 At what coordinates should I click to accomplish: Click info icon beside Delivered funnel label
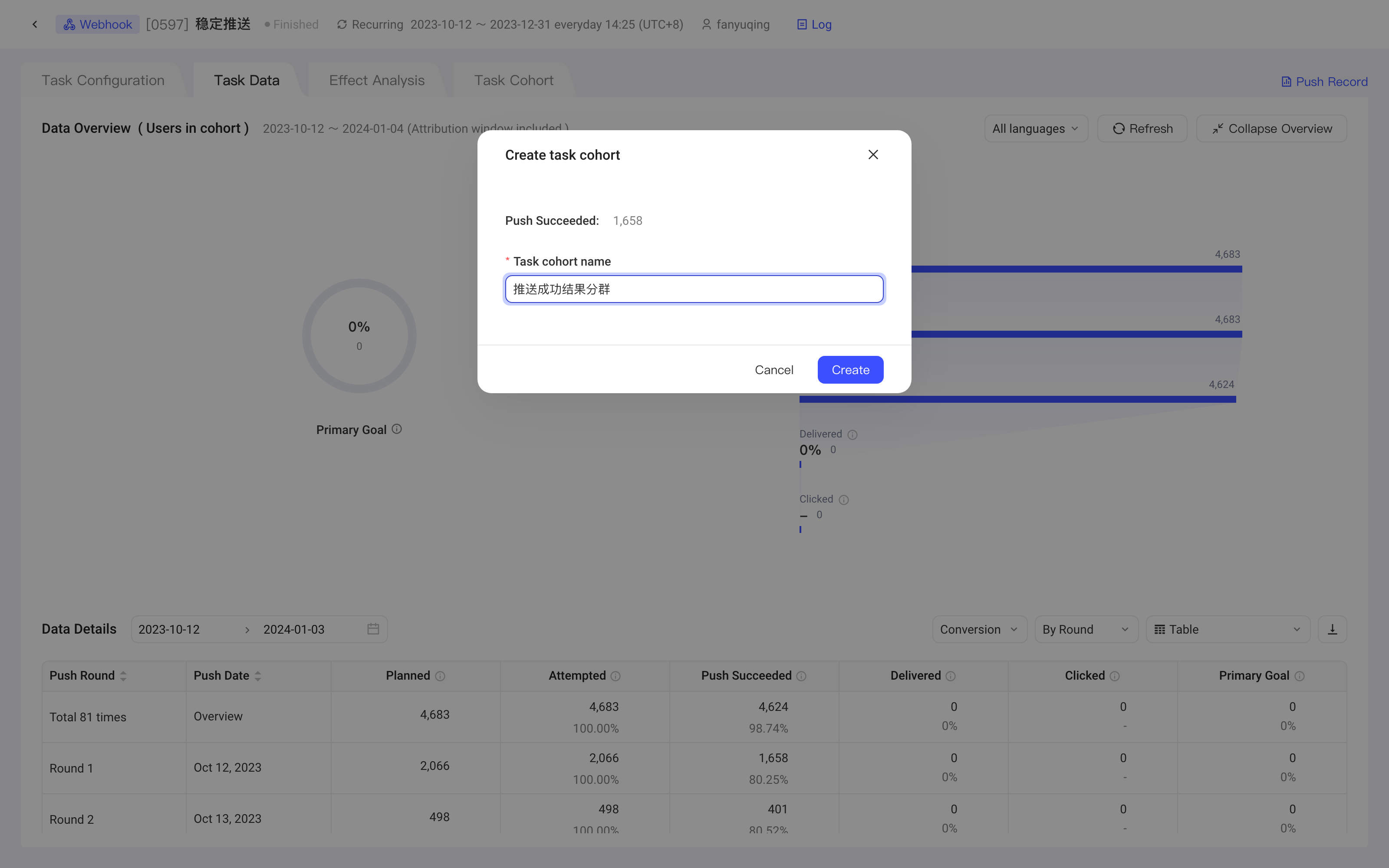[852, 434]
